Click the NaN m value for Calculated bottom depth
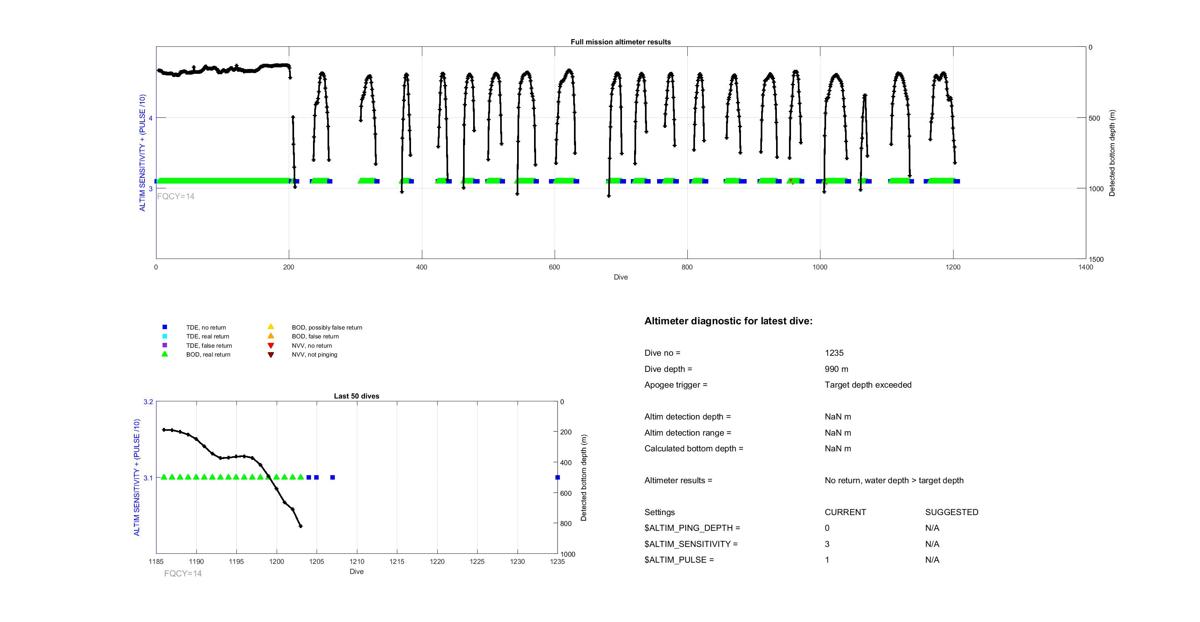The width and height of the screenshot is (1200, 622). (x=837, y=449)
